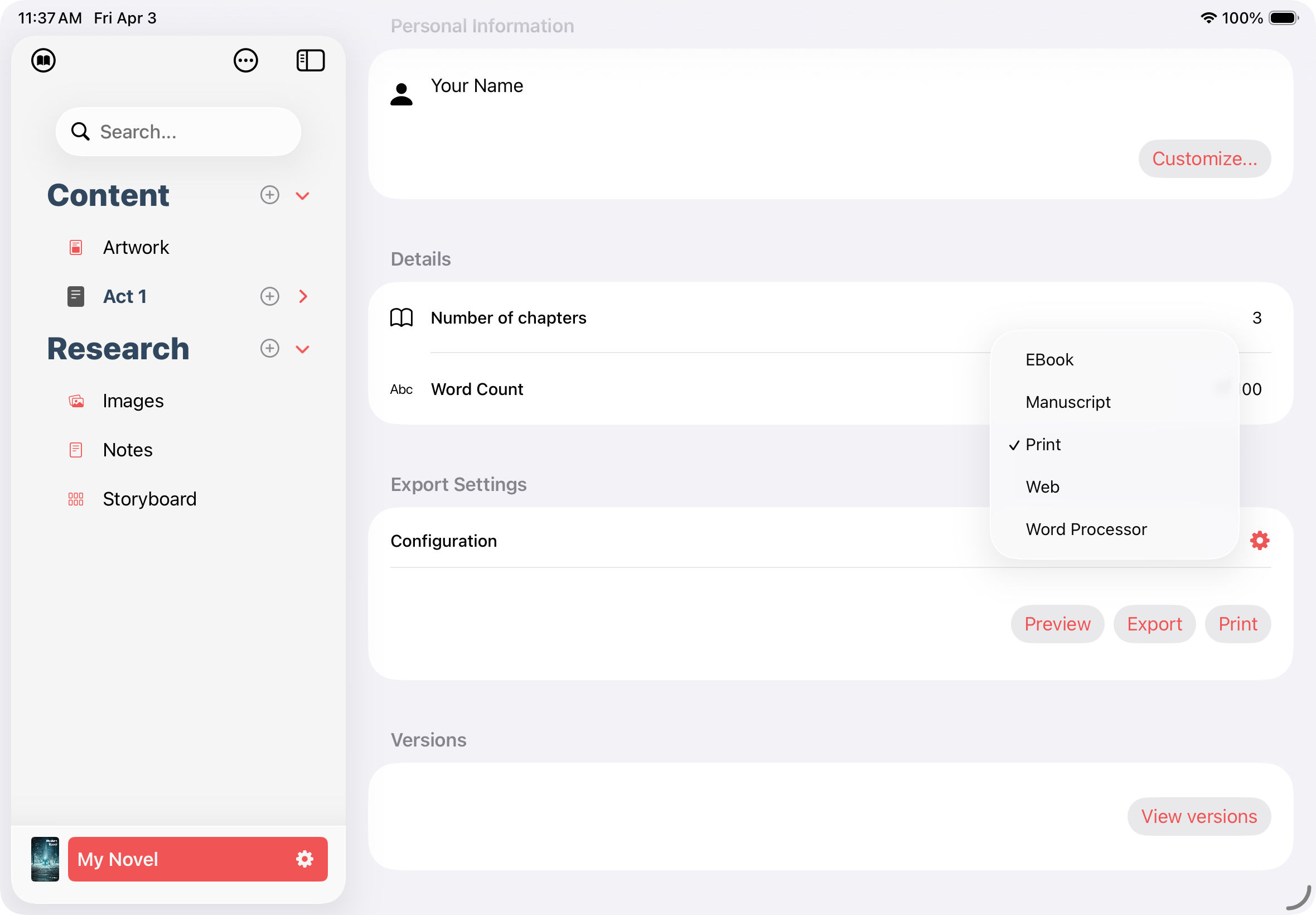The image size is (1316, 915).
Task: Select the checked Print format option
Action: pyautogui.click(x=1043, y=444)
